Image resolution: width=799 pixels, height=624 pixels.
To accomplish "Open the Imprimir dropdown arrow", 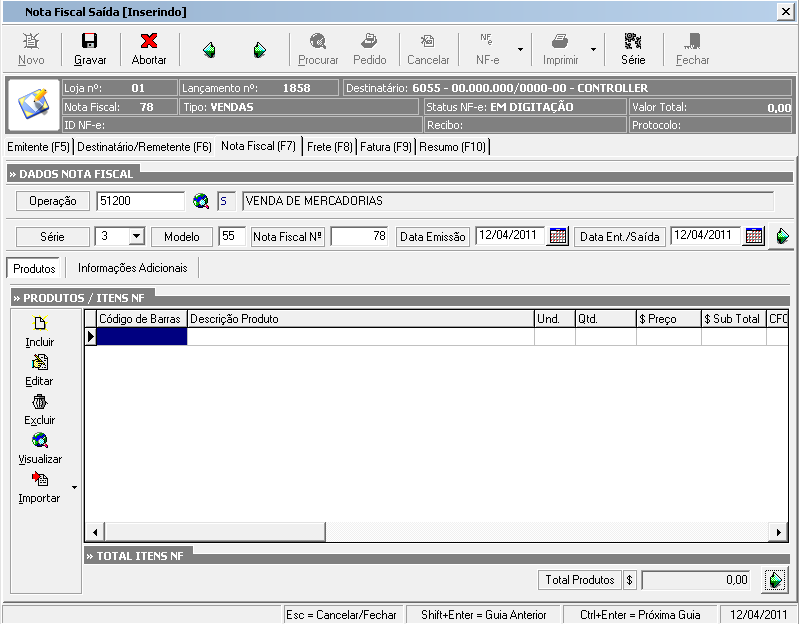I will [593, 48].
